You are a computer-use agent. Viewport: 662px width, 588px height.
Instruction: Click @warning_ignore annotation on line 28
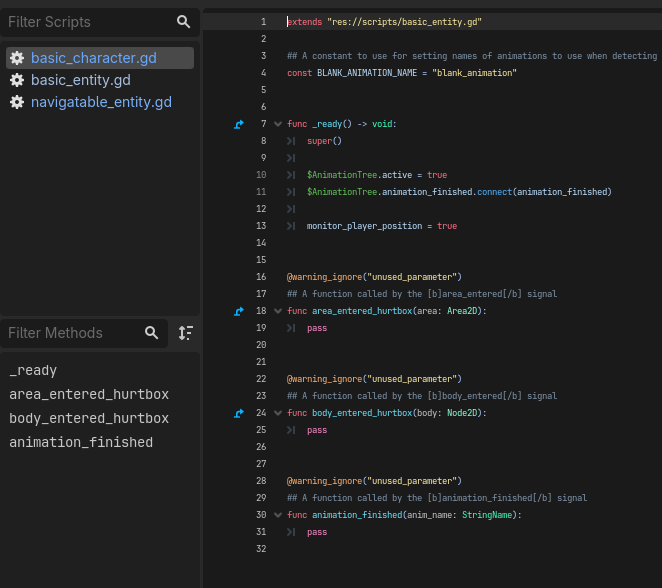[x=324, y=481]
